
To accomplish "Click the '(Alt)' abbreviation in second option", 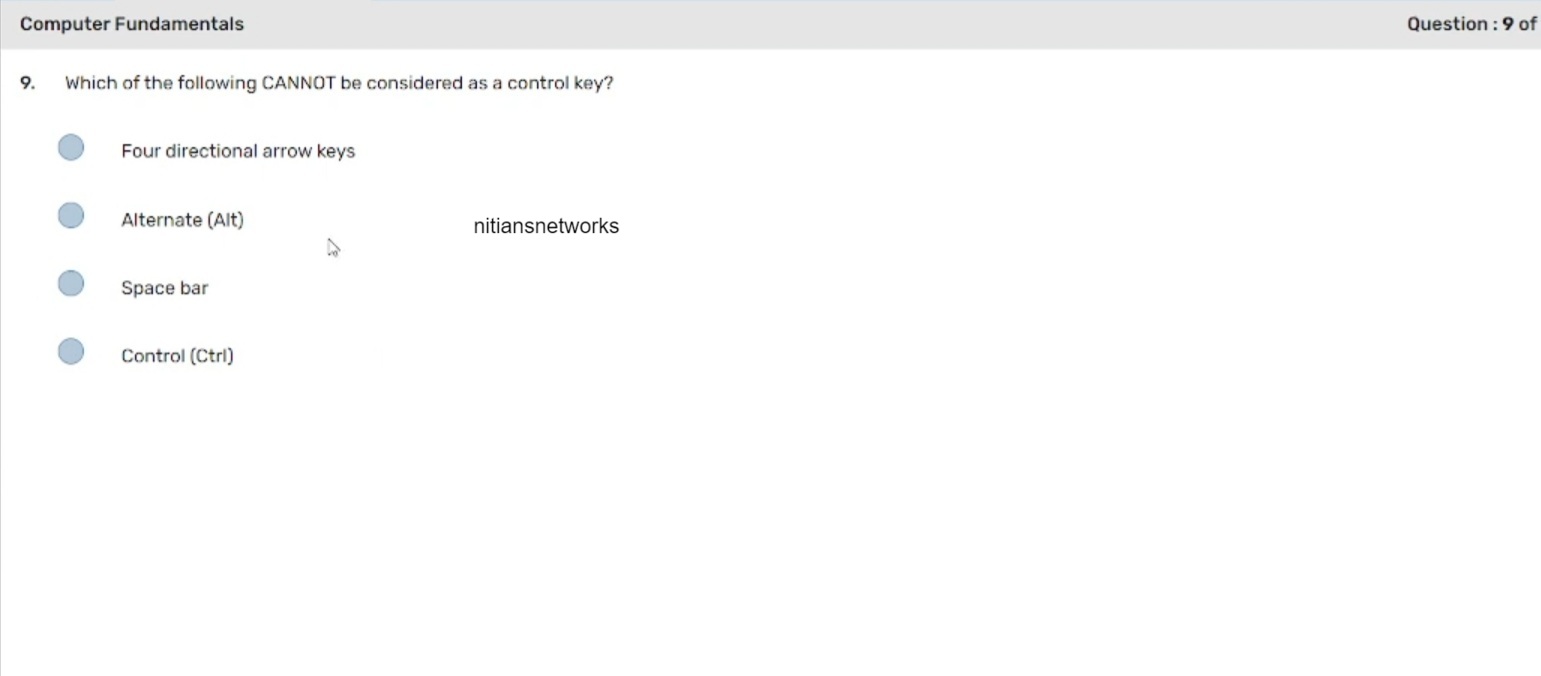I will coord(225,220).
